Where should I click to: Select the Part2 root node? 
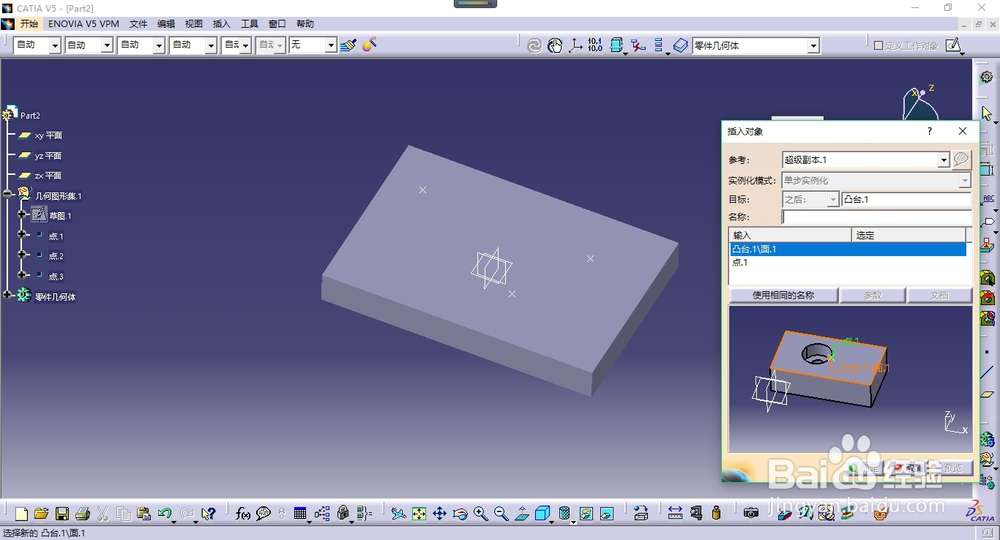click(30, 115)
